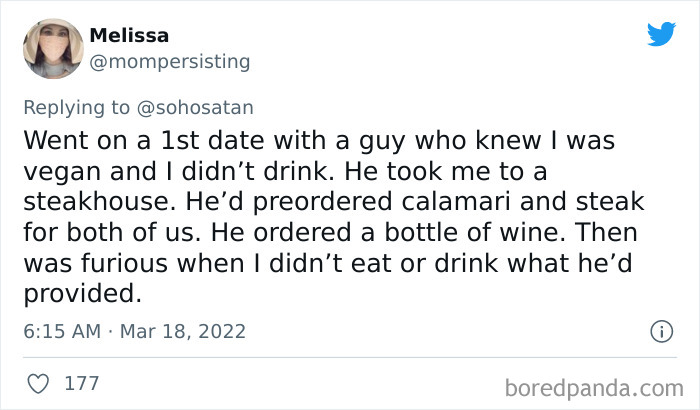The width and height of the screenshot is (700, 410).
Task: Open the @mompersisting handle
Action: (x=170, y=62)
